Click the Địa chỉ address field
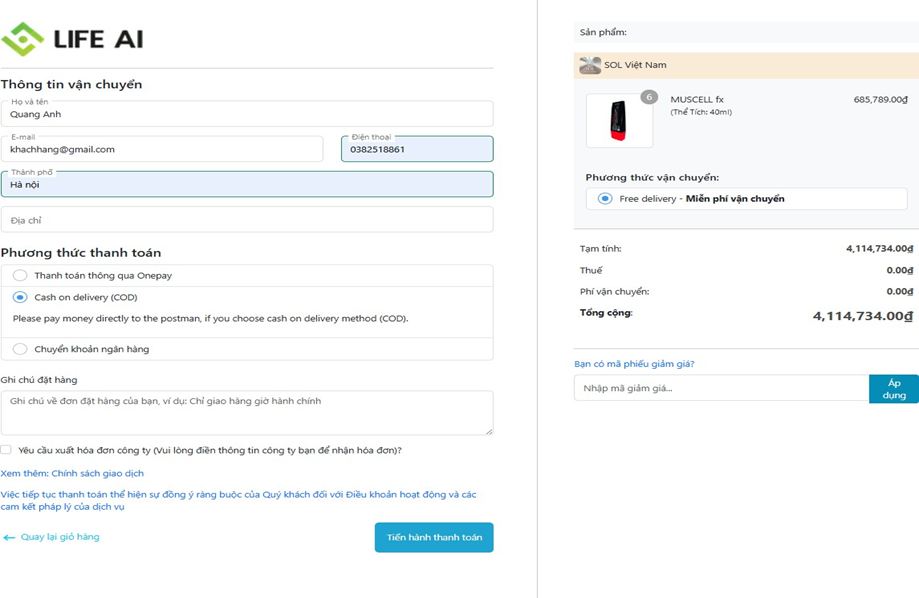Image resolution: width=919 pixels, height=598 pixels. click(x=247, y=220)
